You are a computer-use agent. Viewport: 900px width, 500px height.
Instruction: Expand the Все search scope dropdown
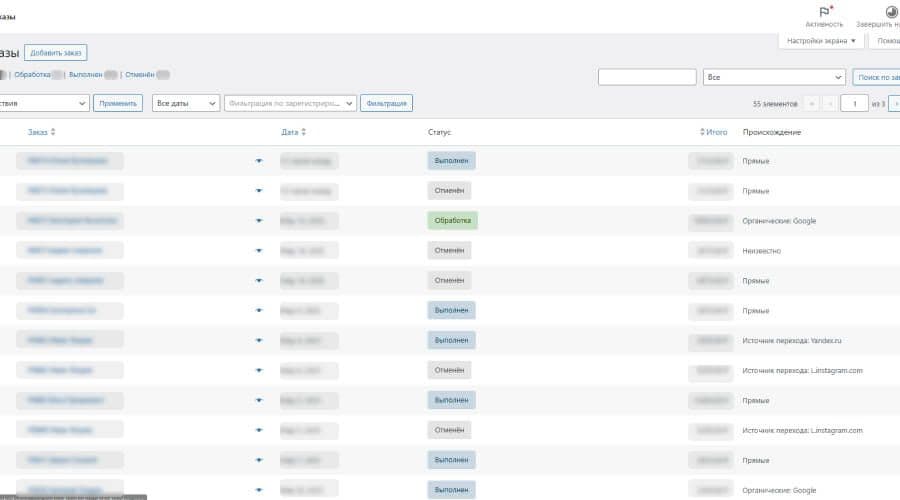point(774,77)
